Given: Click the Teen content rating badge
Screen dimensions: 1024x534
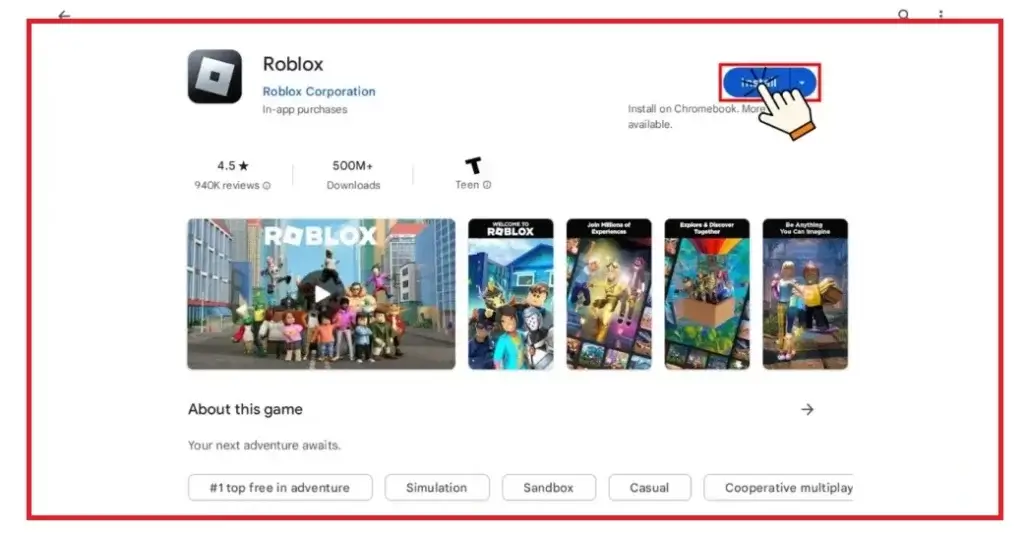Looking at the screenshot, I should 473,166.
